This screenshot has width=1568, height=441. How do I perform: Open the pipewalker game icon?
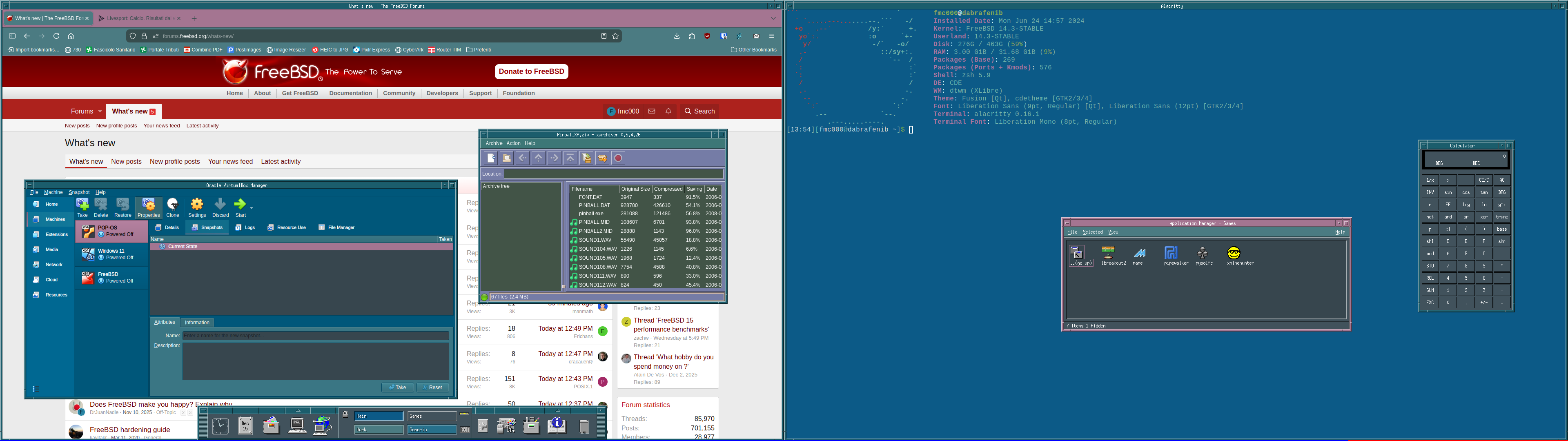click(x=1171, y=253)
